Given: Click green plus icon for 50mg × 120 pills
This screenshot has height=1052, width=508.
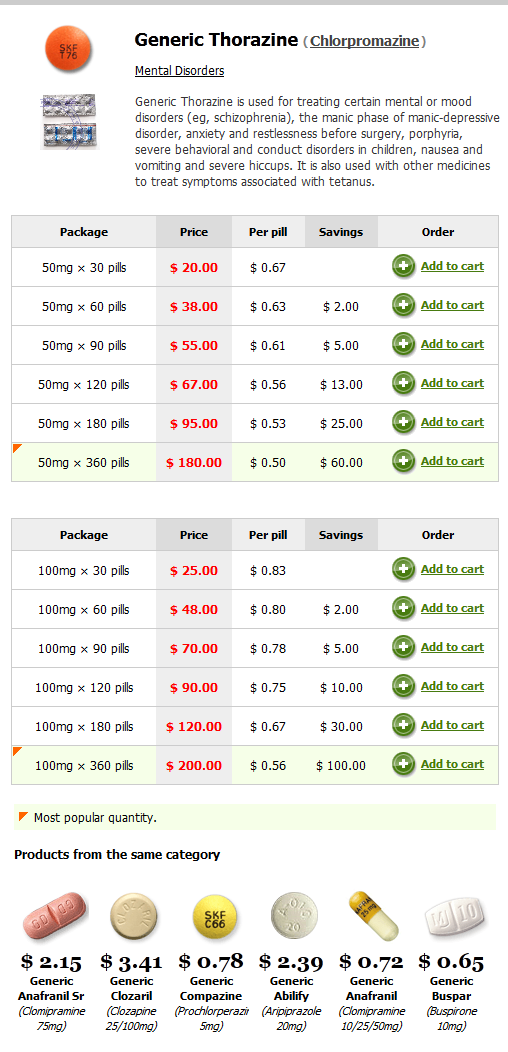Looking at the screenshot, I should pyautogui.click(x=403, y=383).
